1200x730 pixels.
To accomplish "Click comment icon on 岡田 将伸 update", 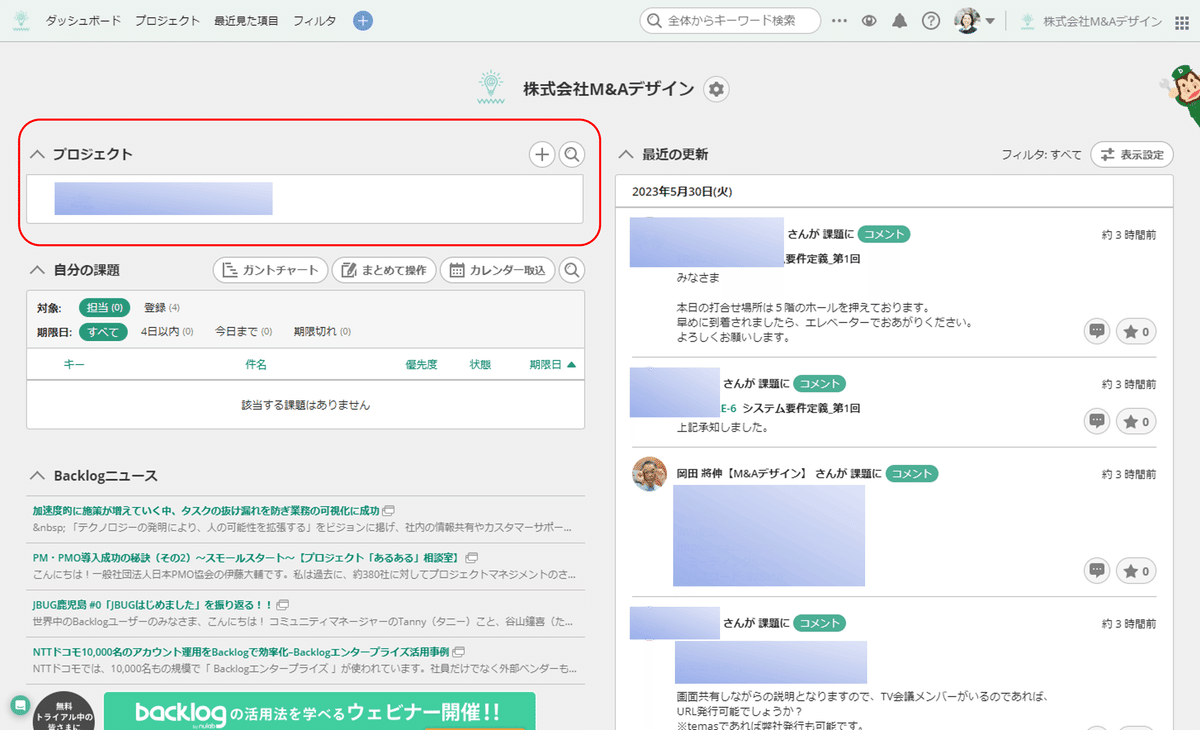I will point(1097,570).
